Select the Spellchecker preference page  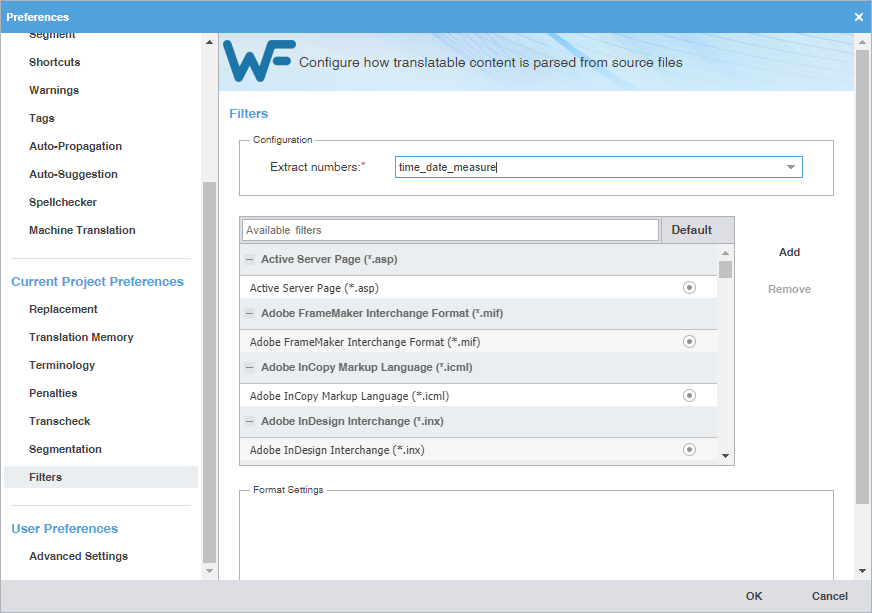[x=61, y=201]
